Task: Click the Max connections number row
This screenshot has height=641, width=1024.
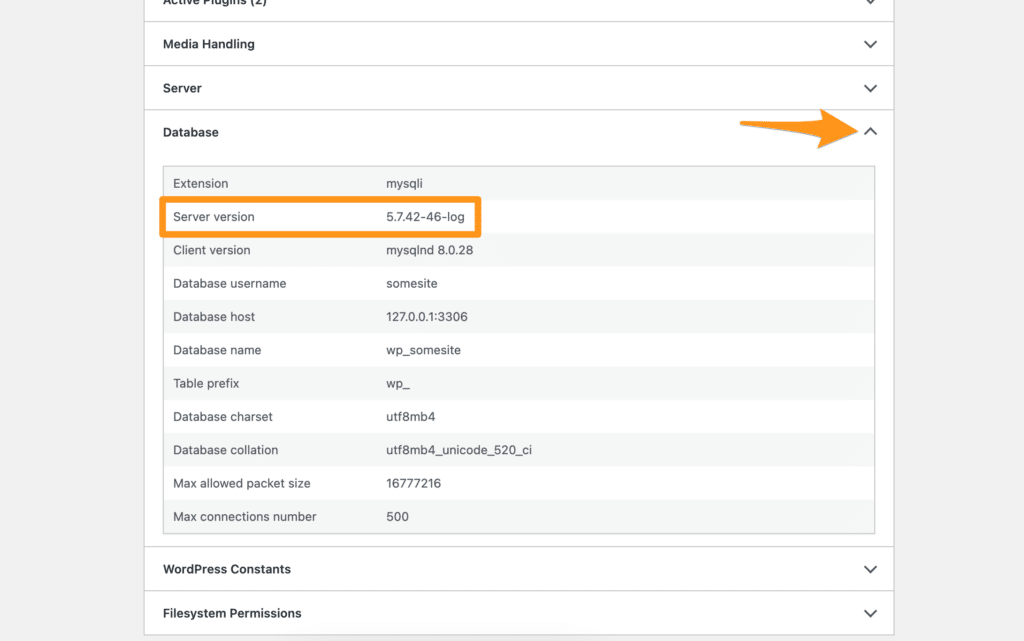Action: pyautogui.click(x=399, y=516)
